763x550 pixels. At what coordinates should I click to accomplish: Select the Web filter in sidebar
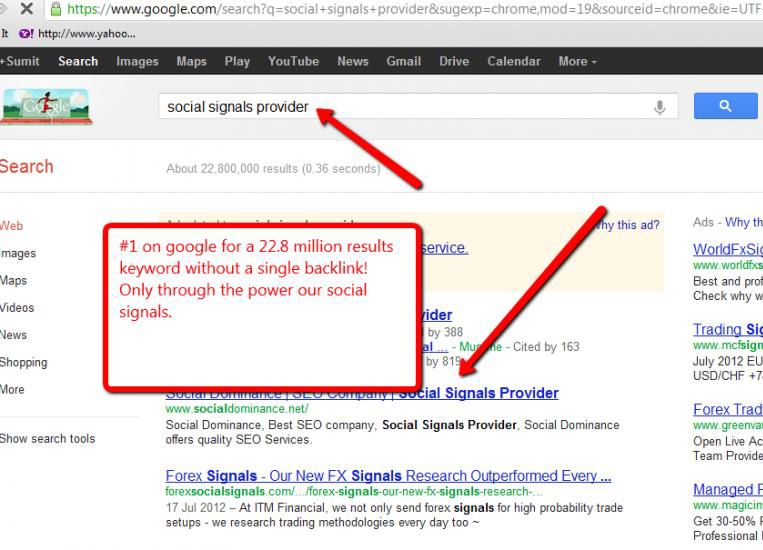coord(11,226)
